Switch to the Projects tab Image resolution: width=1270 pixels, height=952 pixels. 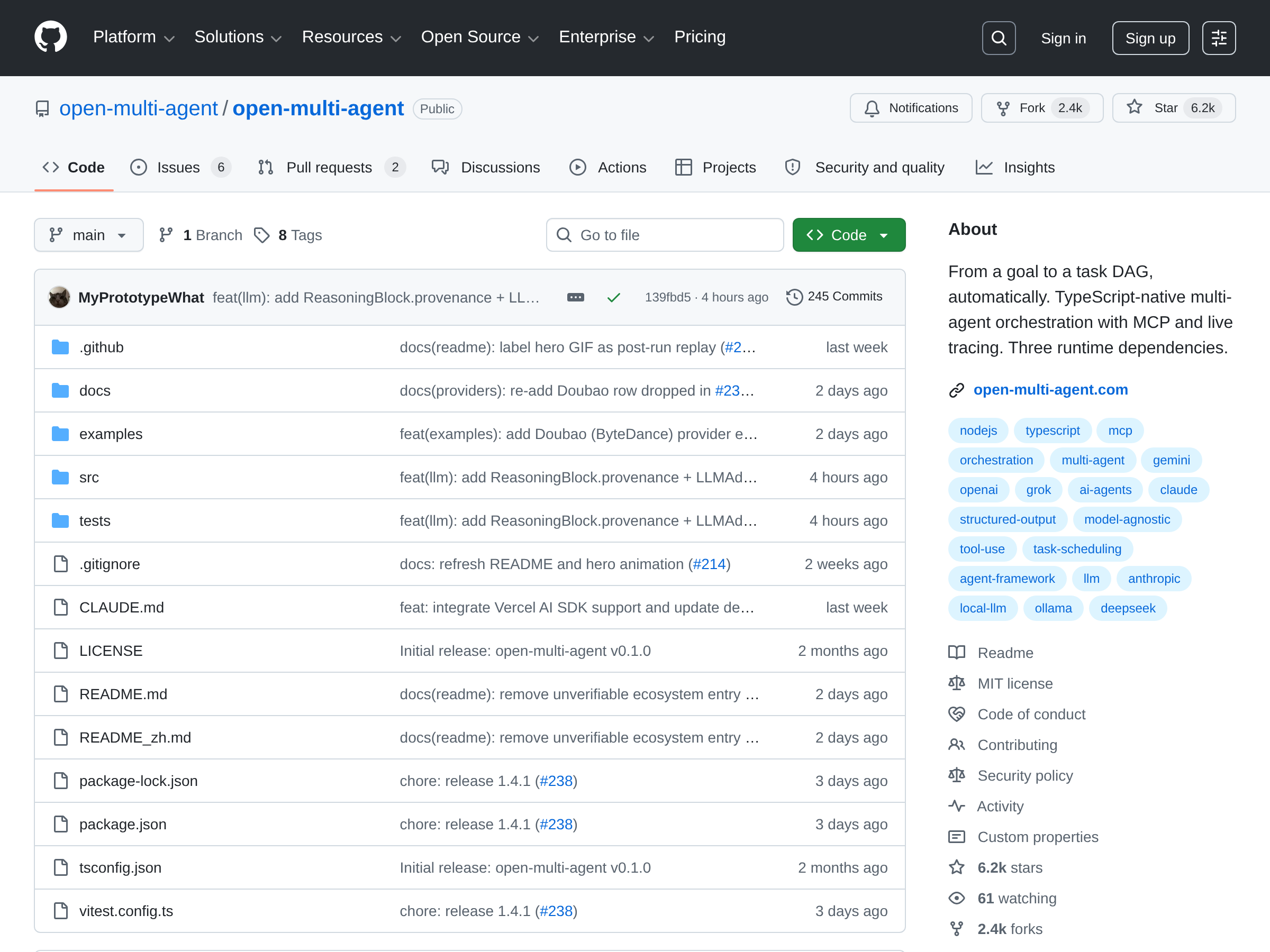click(715, 168)
